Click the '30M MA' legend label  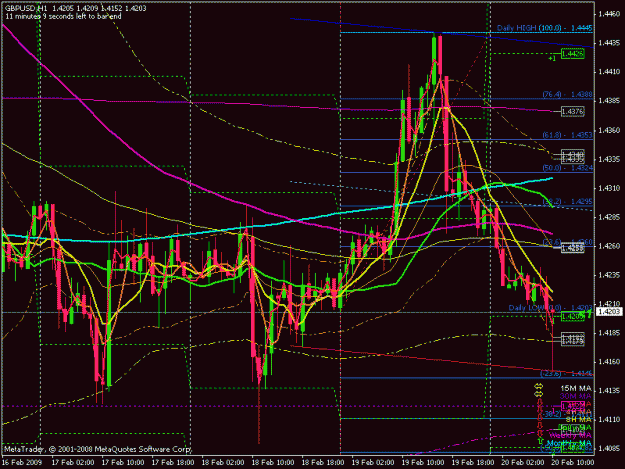[576, 396]
